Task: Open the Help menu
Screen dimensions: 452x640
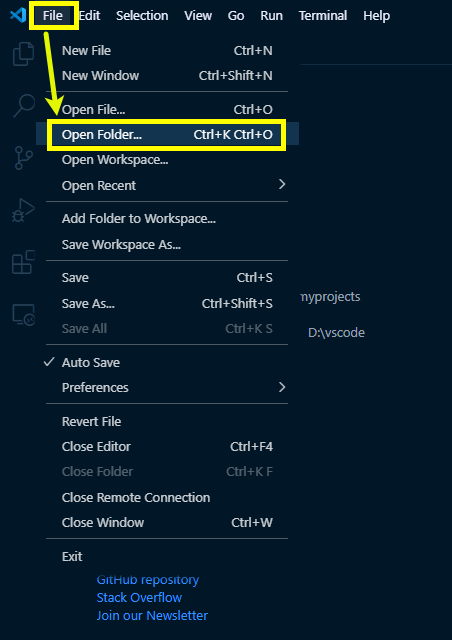Action: pos(376,16)
